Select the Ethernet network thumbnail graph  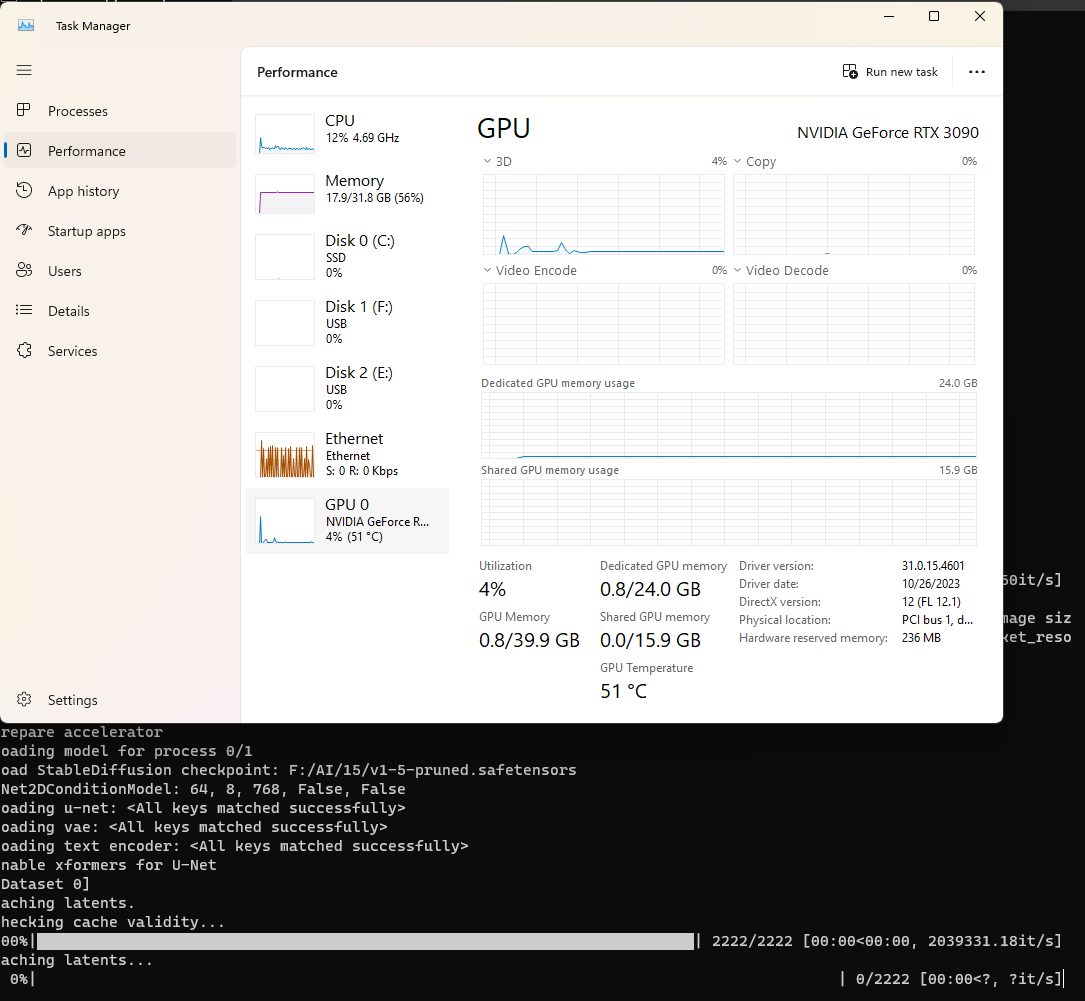(x=285, y=455)
